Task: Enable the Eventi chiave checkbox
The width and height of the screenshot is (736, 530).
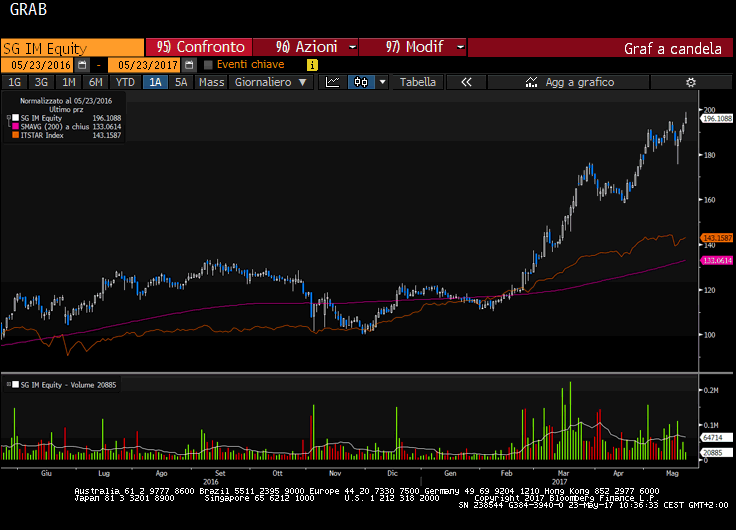Action: pyautogui.click(x=208, y=64)
